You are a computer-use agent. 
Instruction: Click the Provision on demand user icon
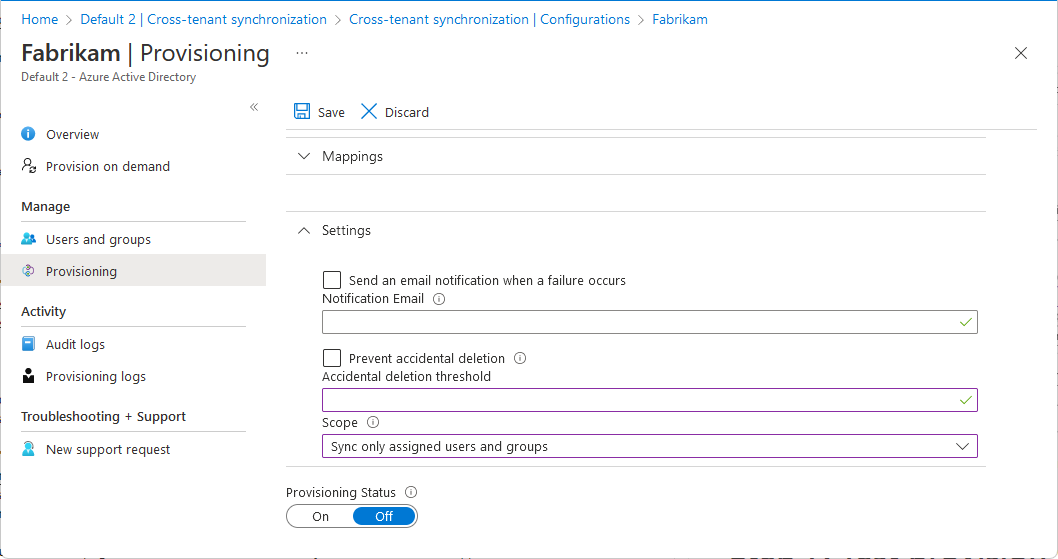point(28,165)
